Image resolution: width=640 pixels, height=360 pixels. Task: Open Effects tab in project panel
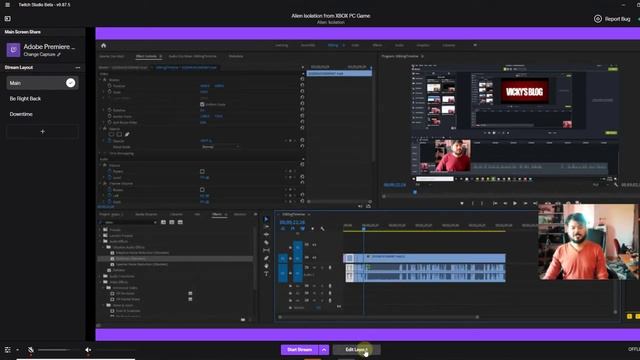[x=217, y=214]
